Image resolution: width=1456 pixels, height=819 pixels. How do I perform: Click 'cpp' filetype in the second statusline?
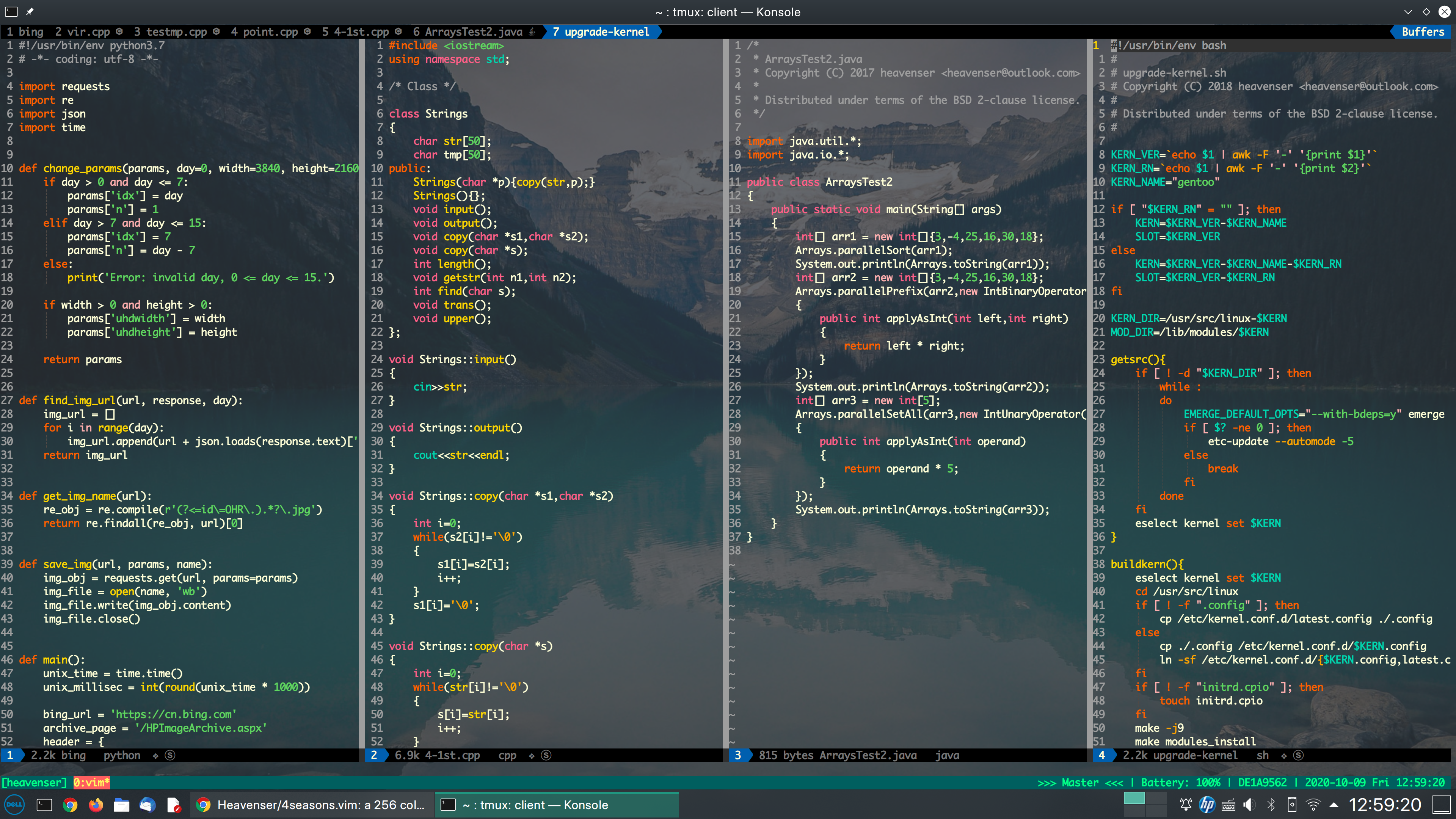507,755
